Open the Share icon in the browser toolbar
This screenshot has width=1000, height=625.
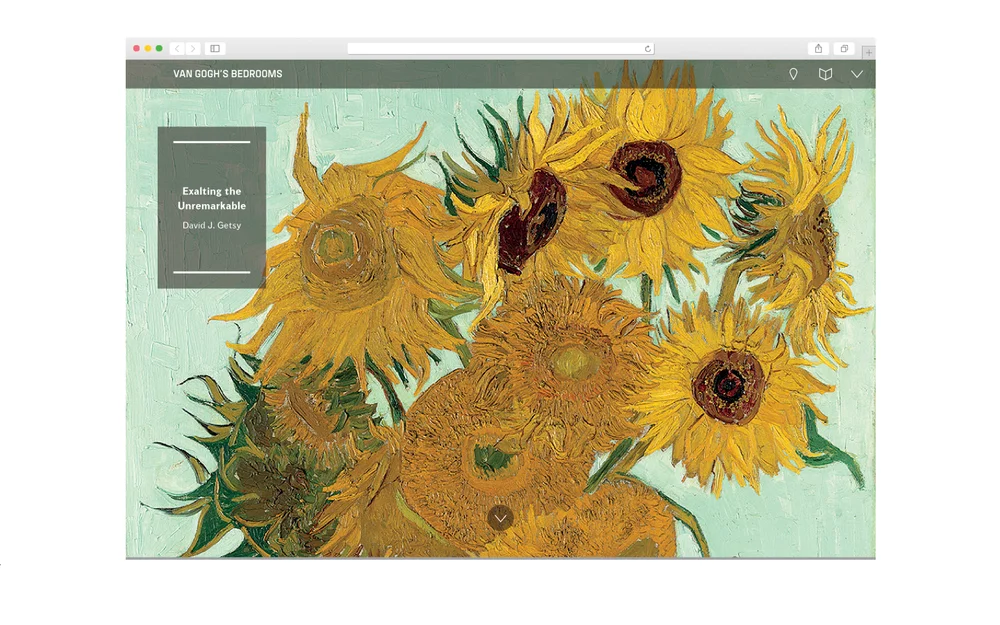pos(818,48)
